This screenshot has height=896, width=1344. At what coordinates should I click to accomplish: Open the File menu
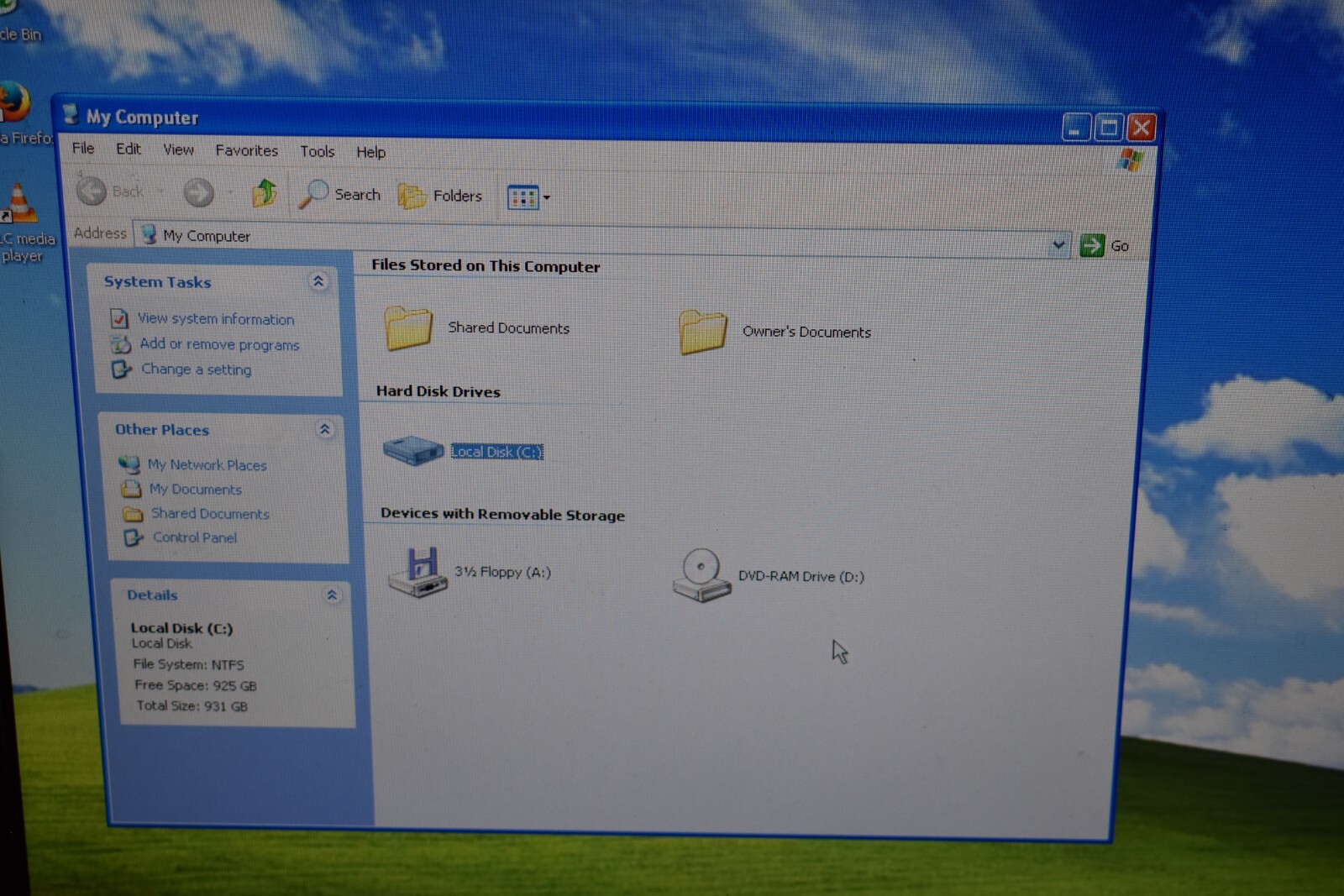click(x=83, y=148)
